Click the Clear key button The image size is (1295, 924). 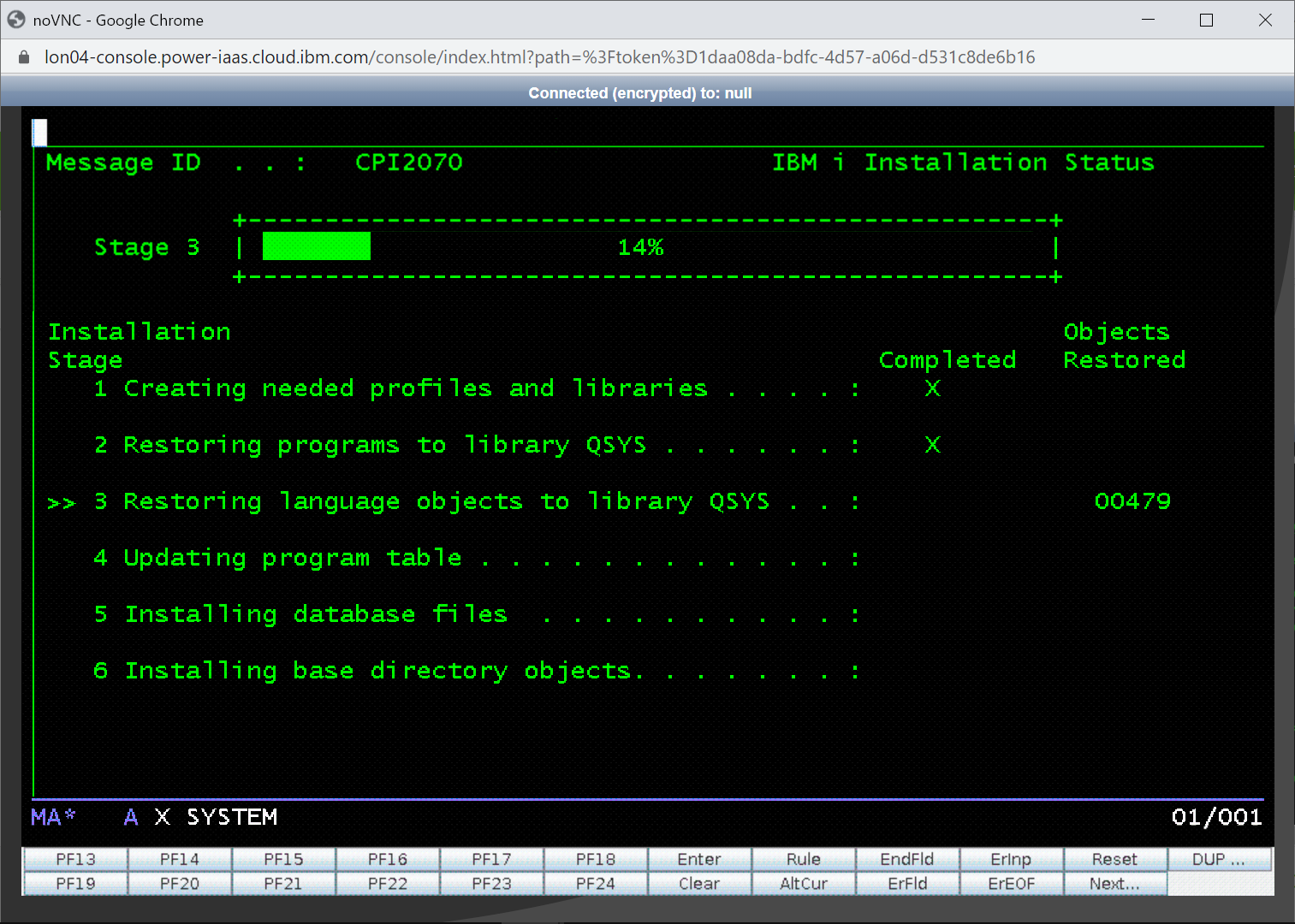[699, 884]
